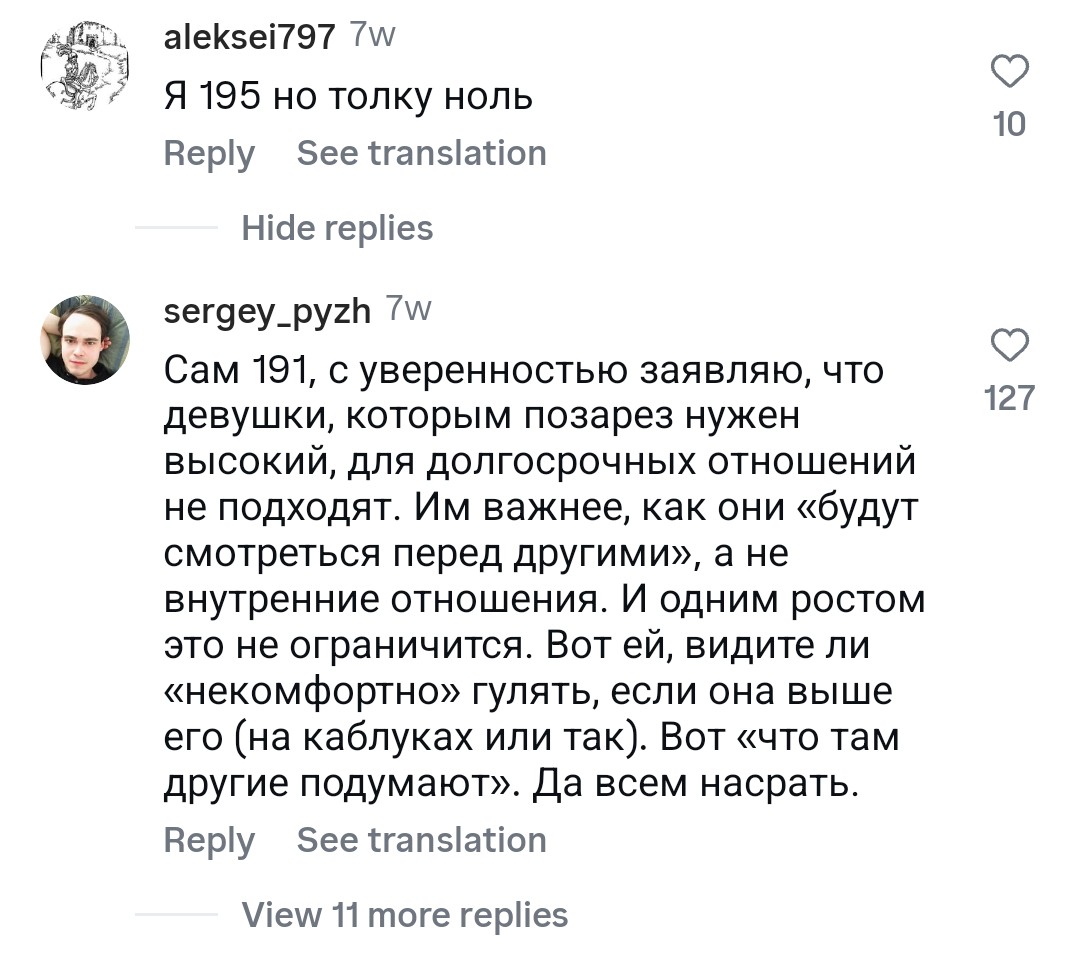The width and height of the screenshot is (1080, 962).
Task: Reply to aleksei797's comment
Action: [209, 154]
